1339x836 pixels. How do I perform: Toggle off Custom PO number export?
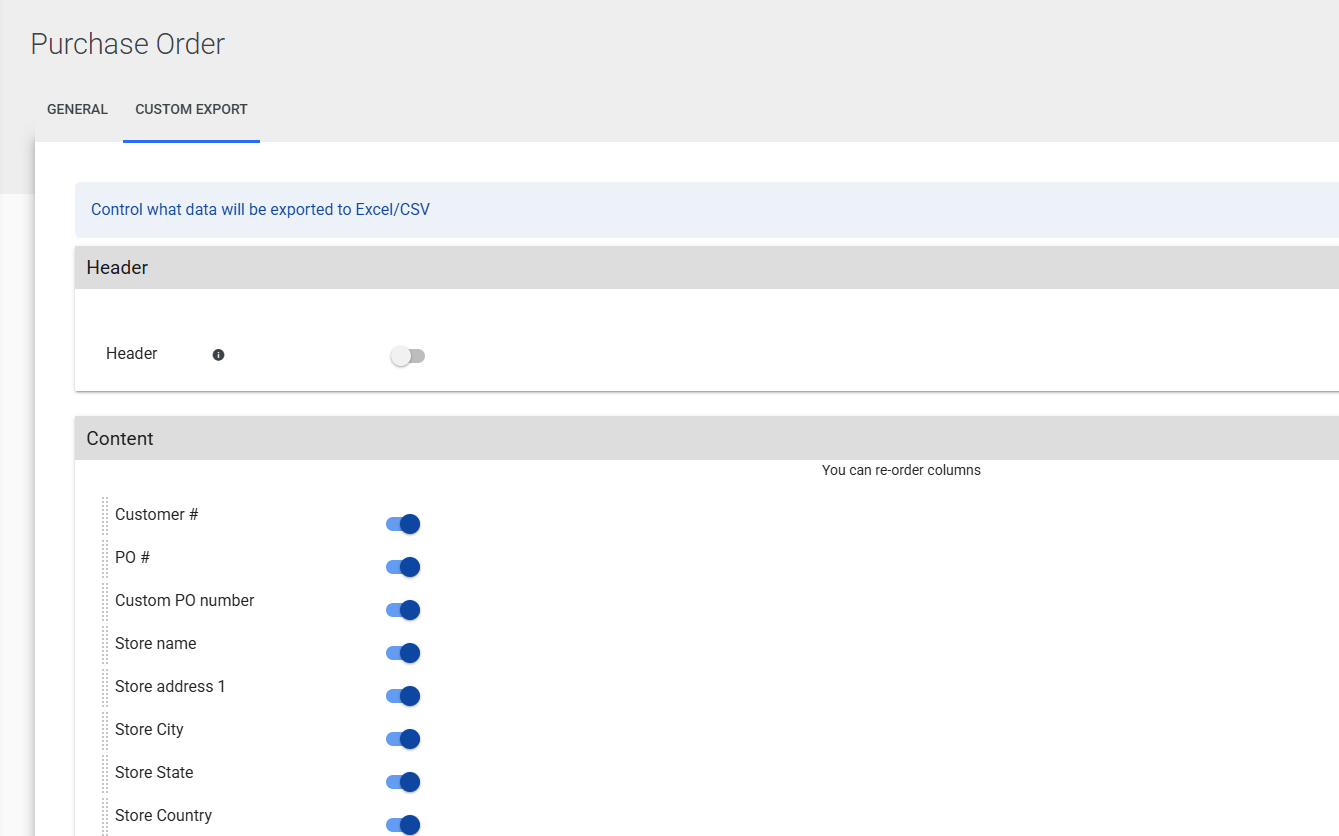403,610
